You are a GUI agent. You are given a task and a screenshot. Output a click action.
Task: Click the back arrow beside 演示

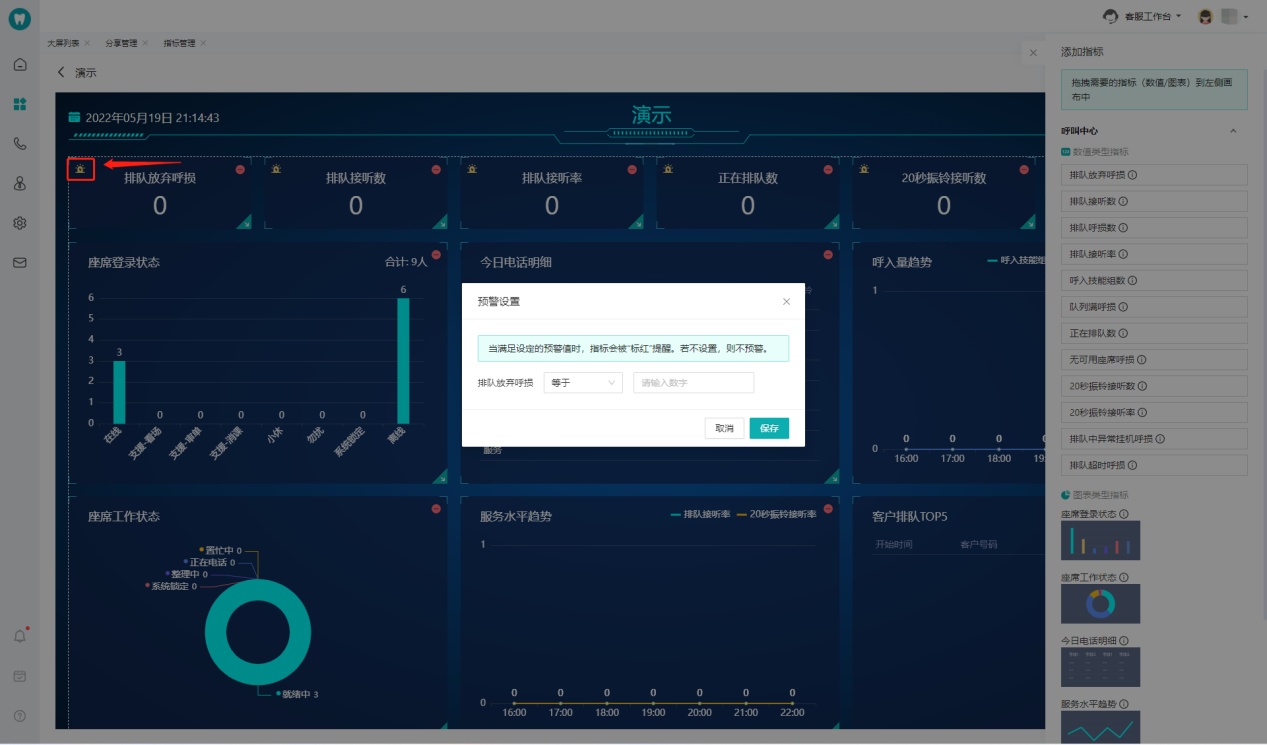coord(61,72)
